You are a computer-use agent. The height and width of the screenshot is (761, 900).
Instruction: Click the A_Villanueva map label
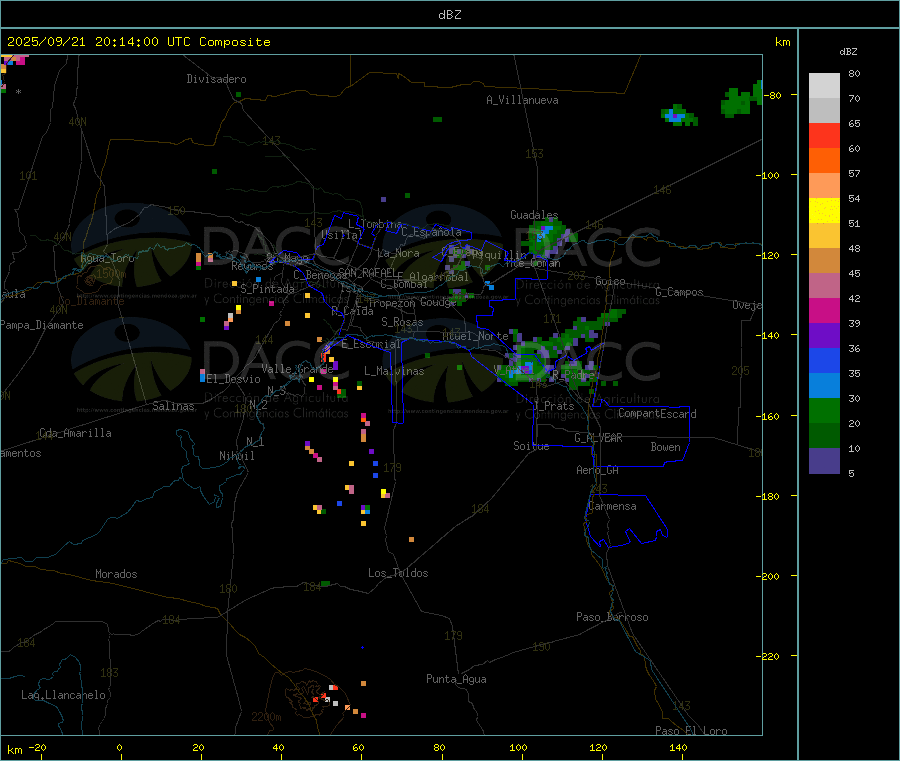(522, 100)
